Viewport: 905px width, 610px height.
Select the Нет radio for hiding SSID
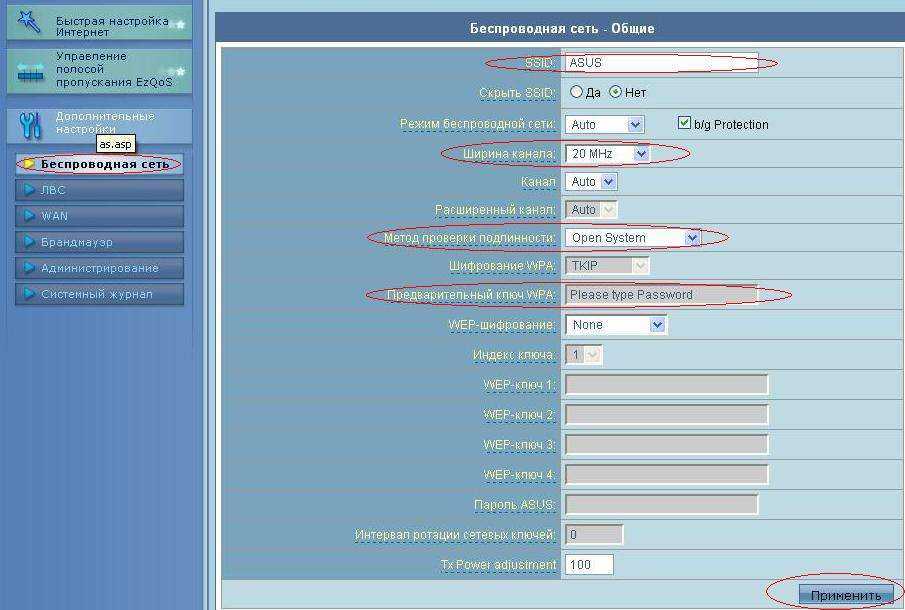(x=616, y=92)
